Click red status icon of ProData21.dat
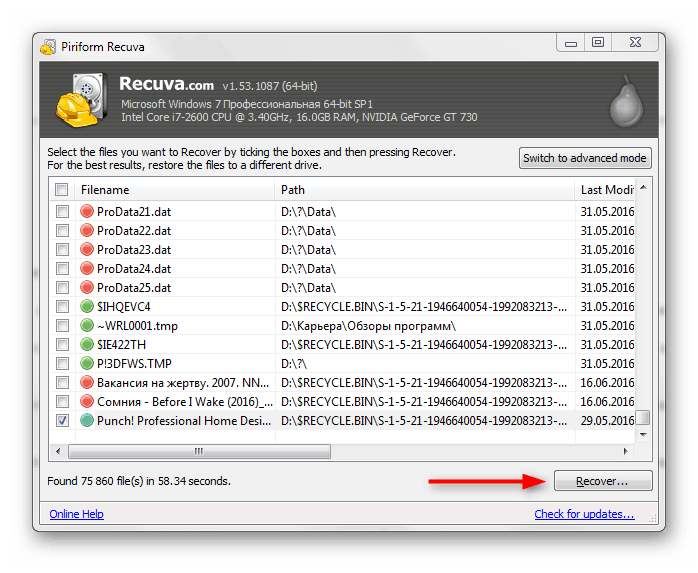Screen dimensions: 698x573 [87, 211]
